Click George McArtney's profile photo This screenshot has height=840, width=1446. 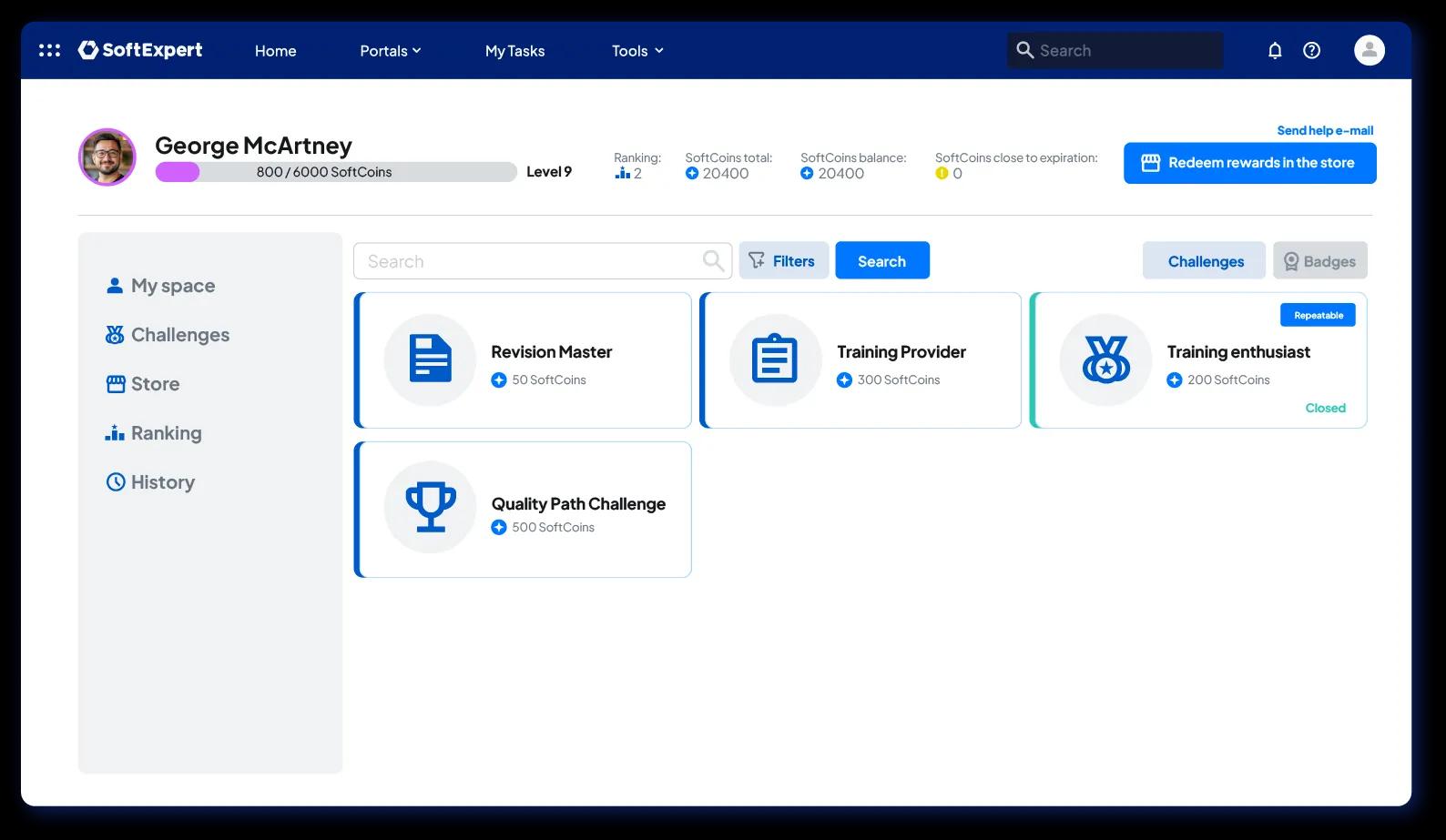coord(107,157)
